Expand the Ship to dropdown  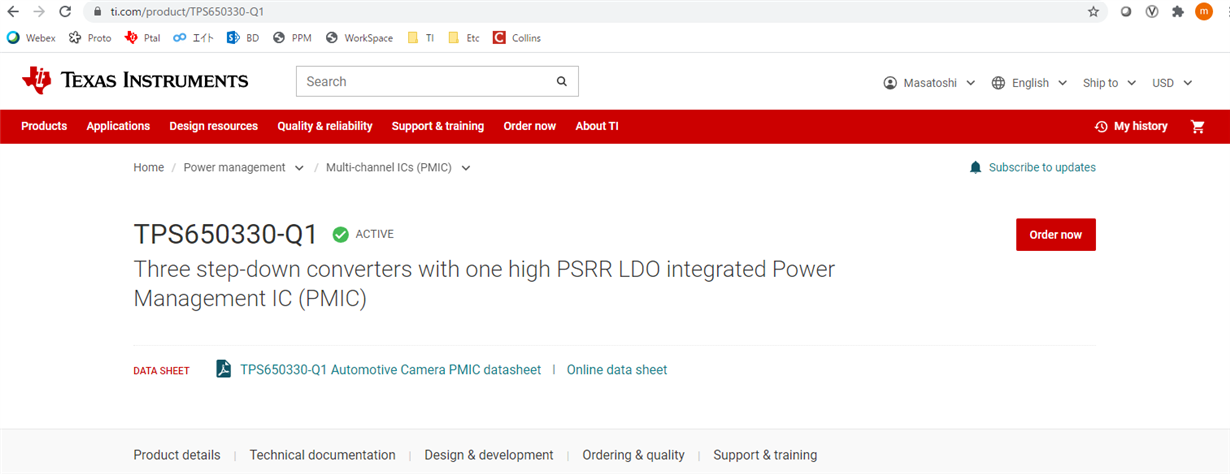point(1110,83)
